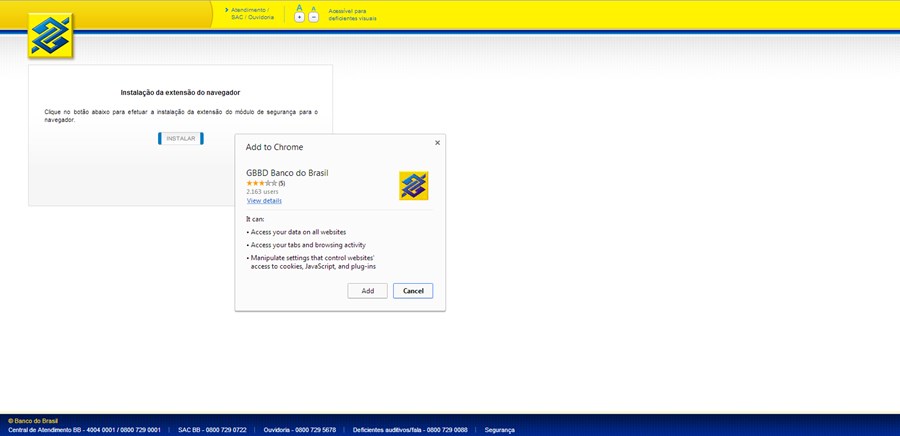This screenshot has height=436, width=900.
Task: Click the rating count (5) in dialog
Action: (x=281, y=183)
